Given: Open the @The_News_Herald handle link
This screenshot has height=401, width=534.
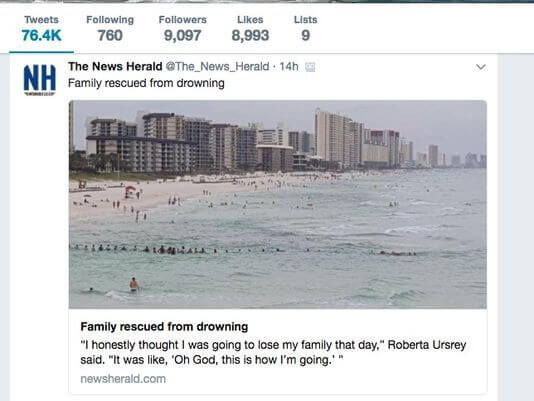Looking at the screenshot, I should point(217,66).
